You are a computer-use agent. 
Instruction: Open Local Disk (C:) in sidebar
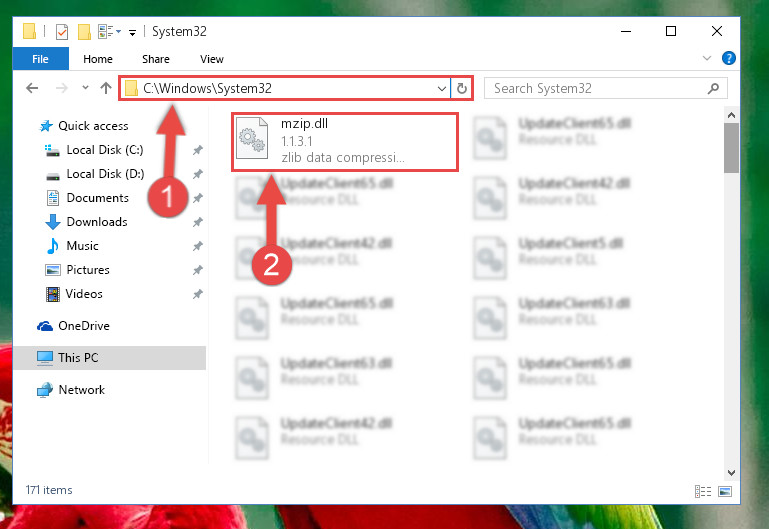(94, 150)
